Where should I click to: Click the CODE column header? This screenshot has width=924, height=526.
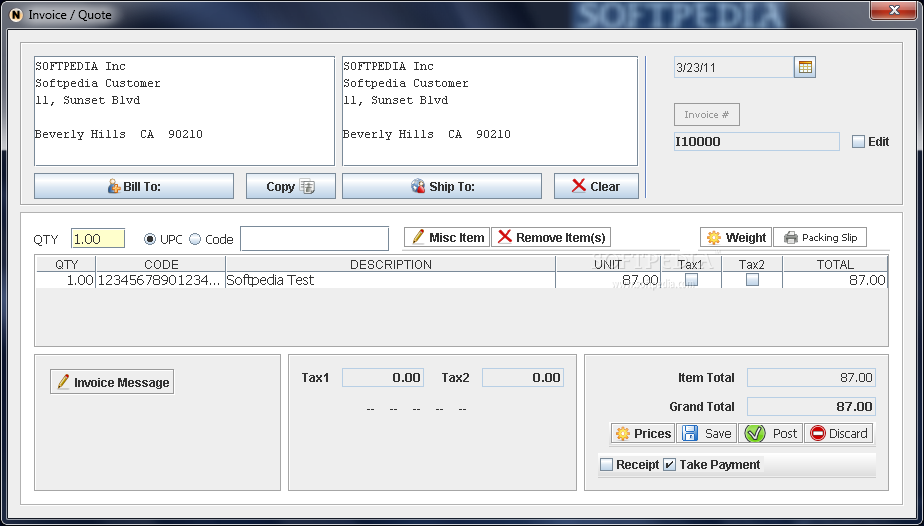(161, 264)
